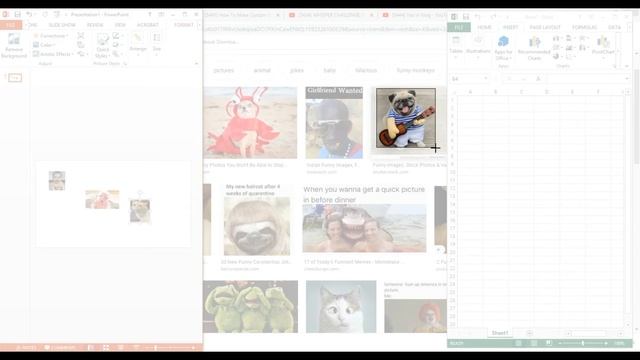Select the Sheet1 tab in Excel
The image size is (640, 360).
(x=500, y=333)
